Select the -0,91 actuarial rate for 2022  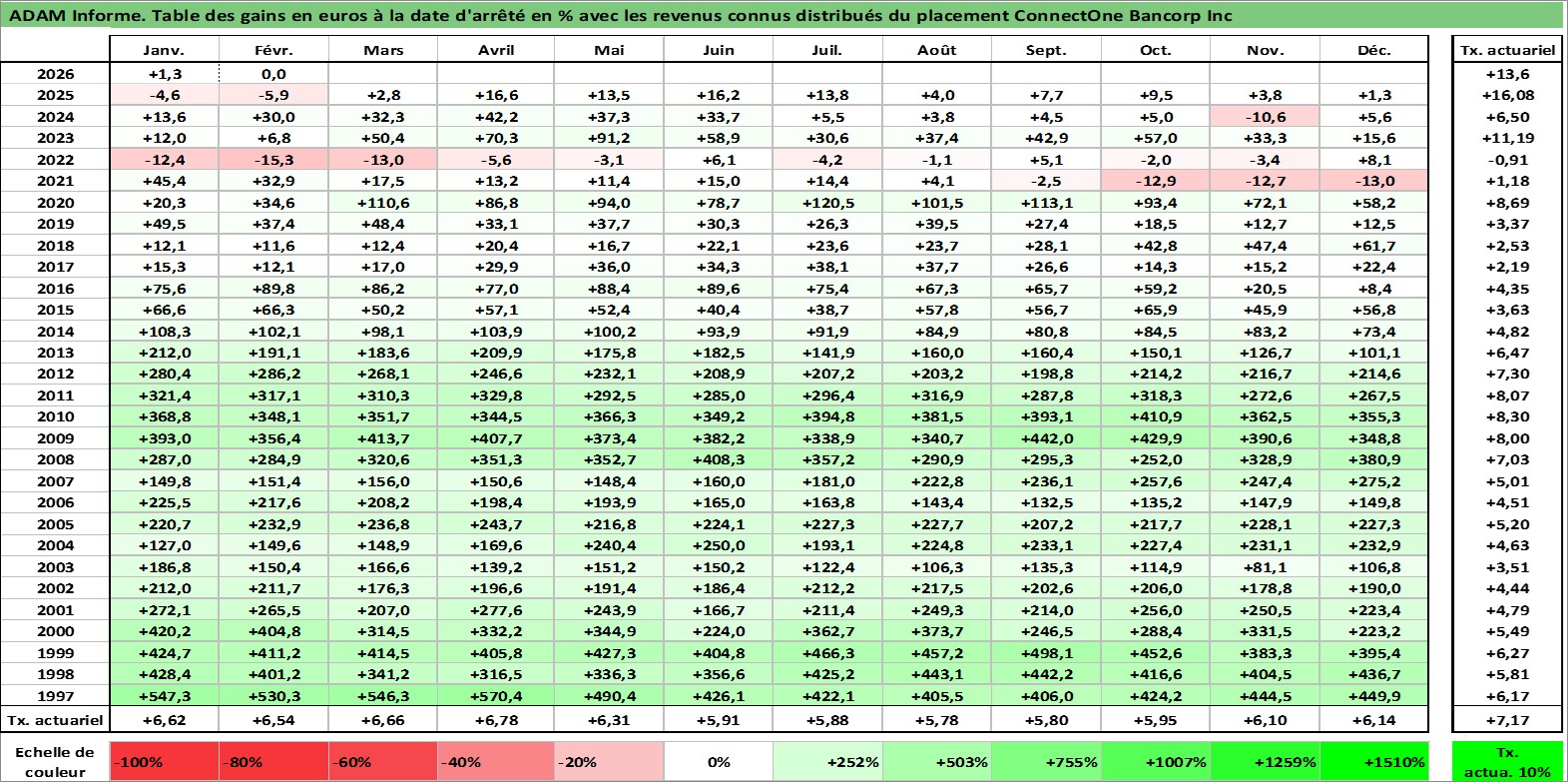coord(1507,160)
